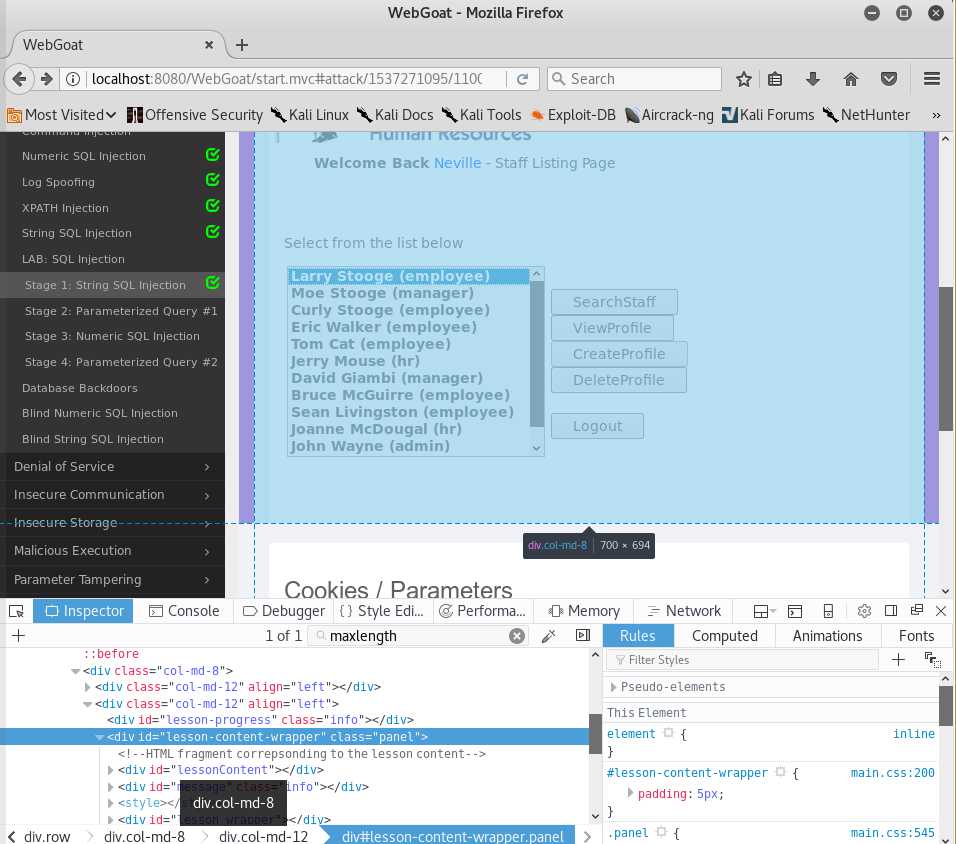This screenshot has width=956, height=844.
Task: Expand Insecure Communication category
Action: pyautogui.click(x=112, y=495)
